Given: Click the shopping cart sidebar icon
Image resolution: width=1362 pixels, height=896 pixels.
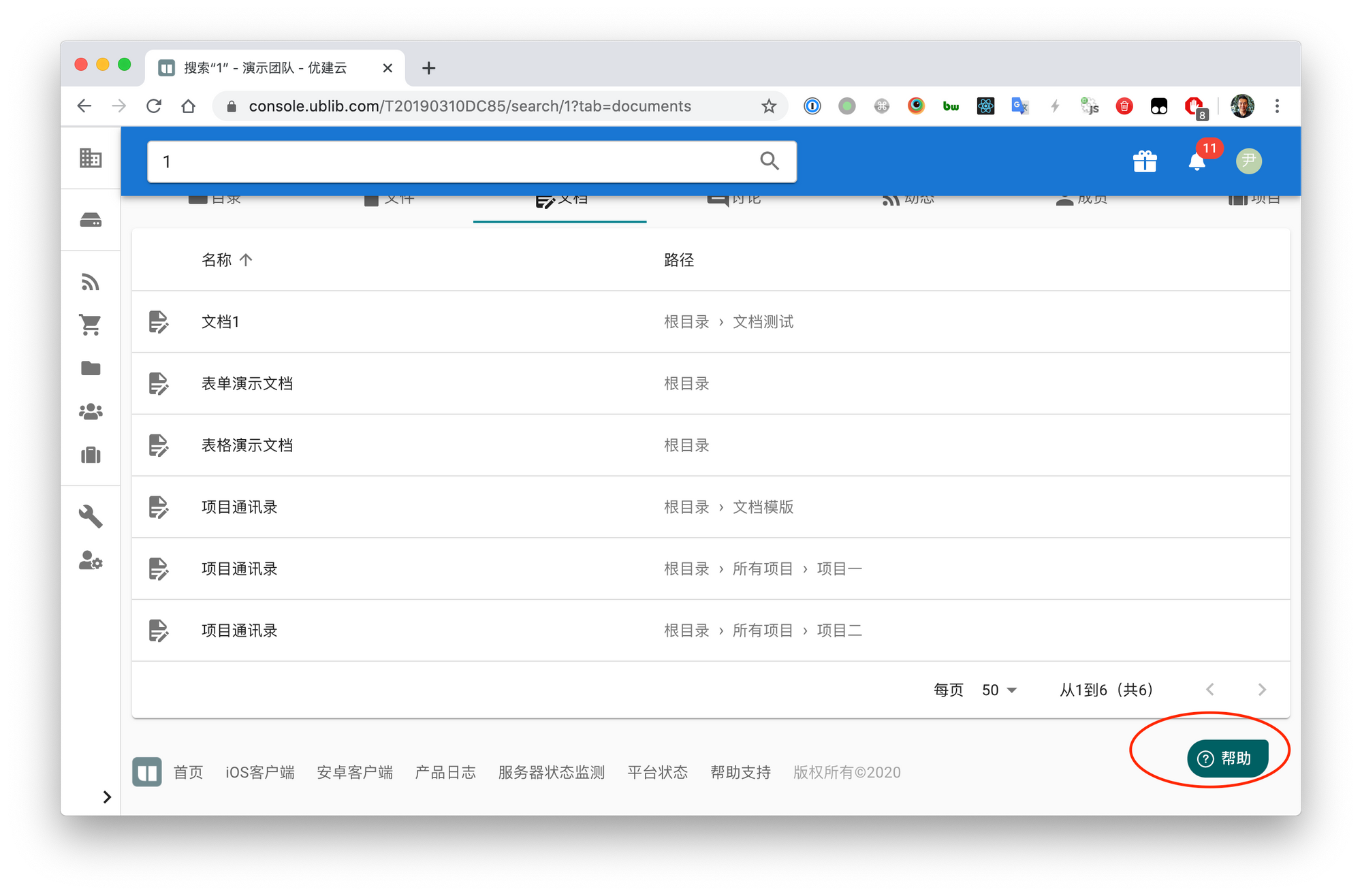Looking at the screenshot, I should [91, 325].
